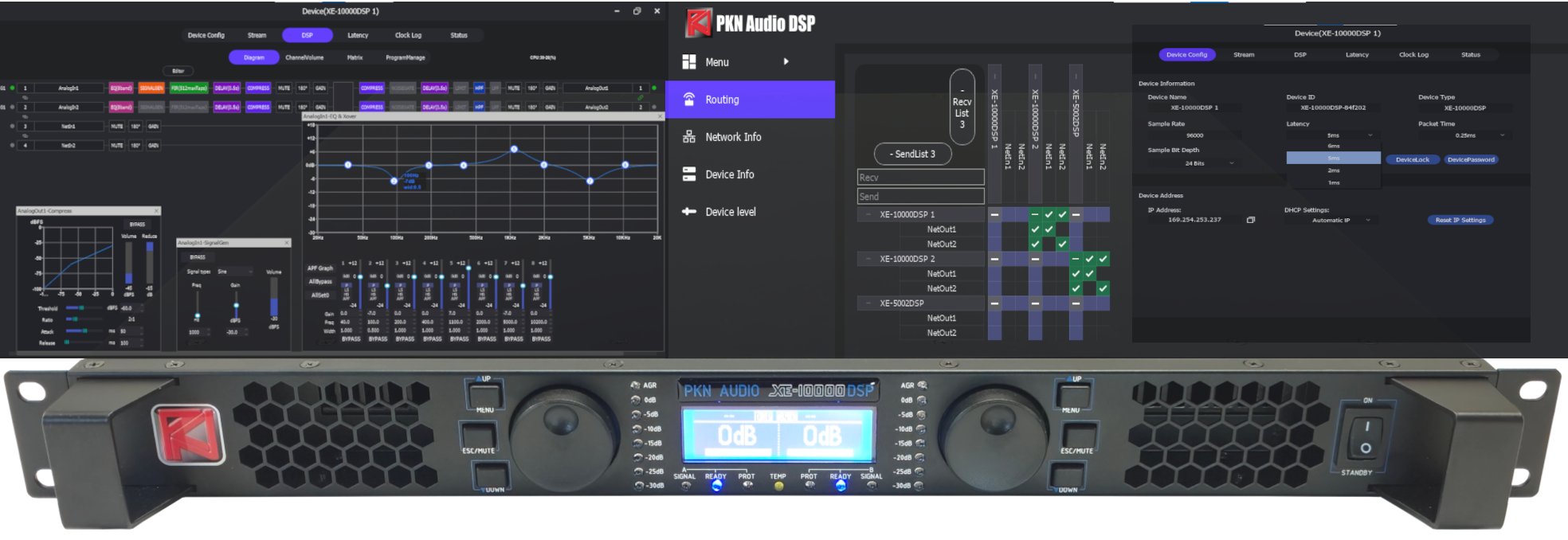This screenshot has height=540, width=1568.
Task: Switch to the Latency tab in DSP window
Action: 358,35
